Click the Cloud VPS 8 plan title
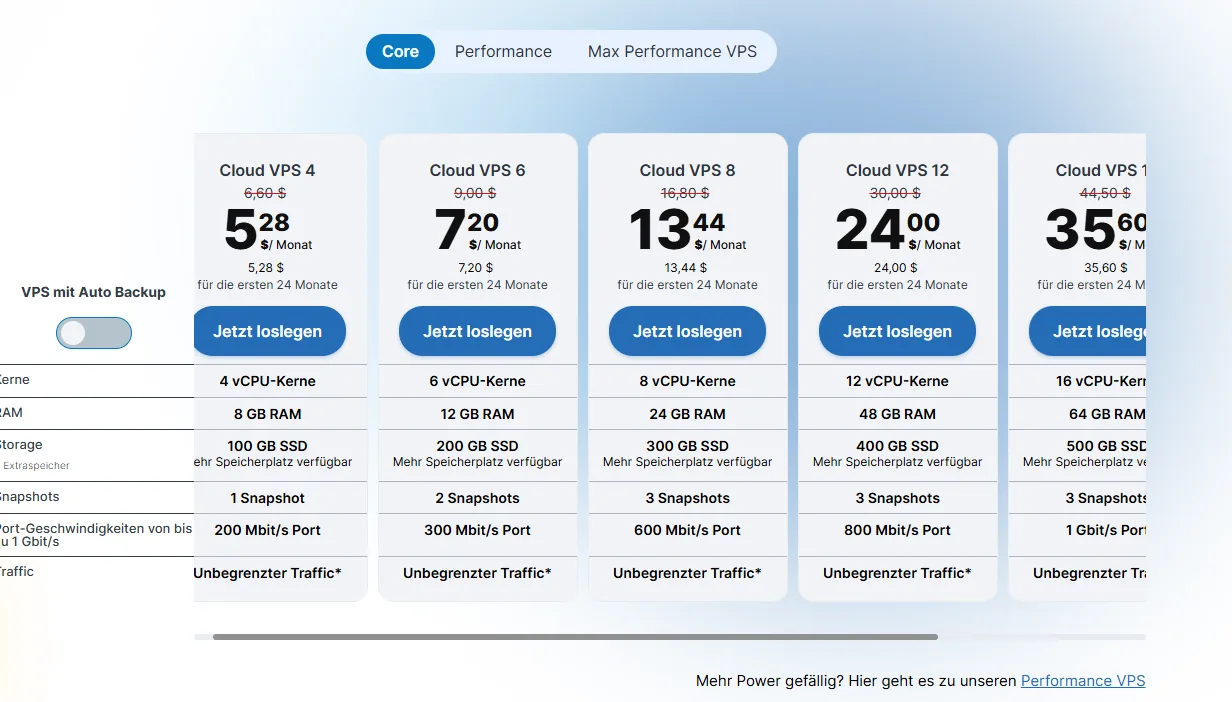Image resolution: width=1232 pixels, height=702 pixels. click(687, 170)
